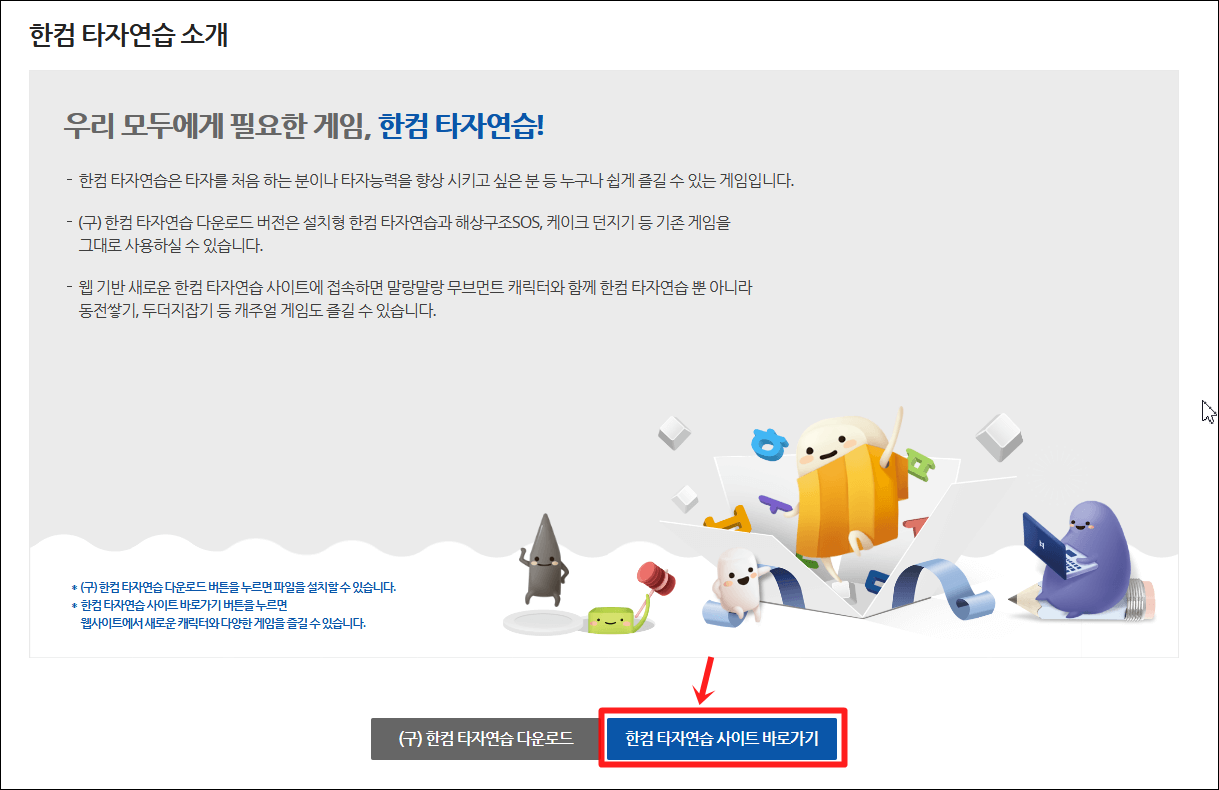Click the blue note about 사이트 바로가기 버튼을 누르면

[219, 614]
